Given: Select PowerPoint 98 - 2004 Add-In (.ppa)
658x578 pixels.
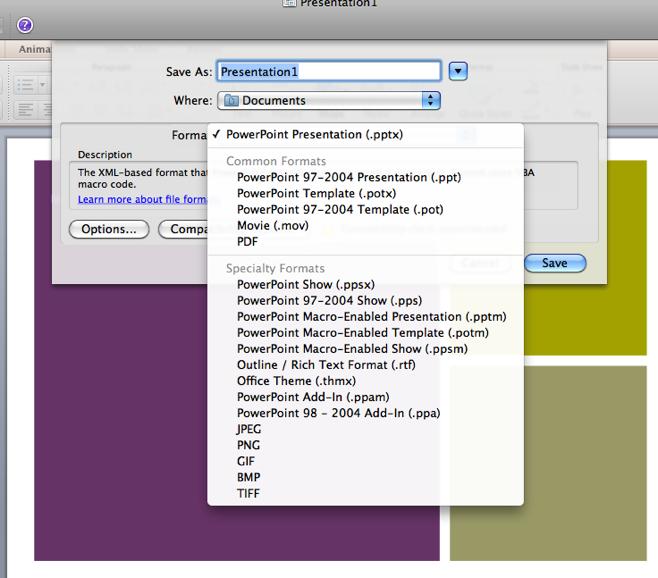Looking at the screenshot, I should tap(365, 413).
